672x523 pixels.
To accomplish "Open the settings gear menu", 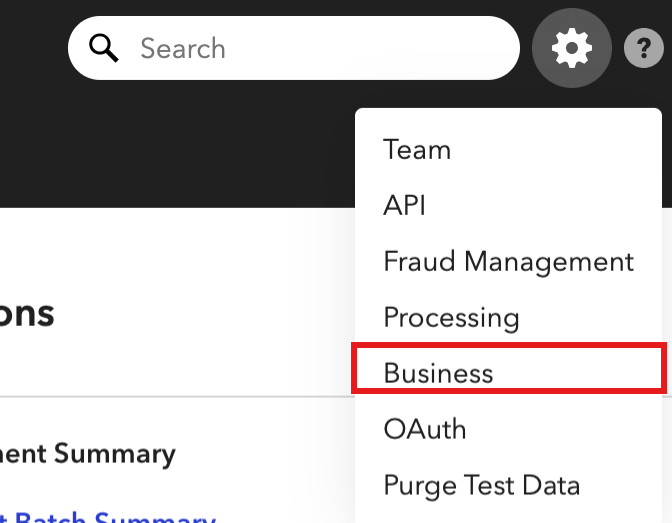I will (x=572, y=48).
